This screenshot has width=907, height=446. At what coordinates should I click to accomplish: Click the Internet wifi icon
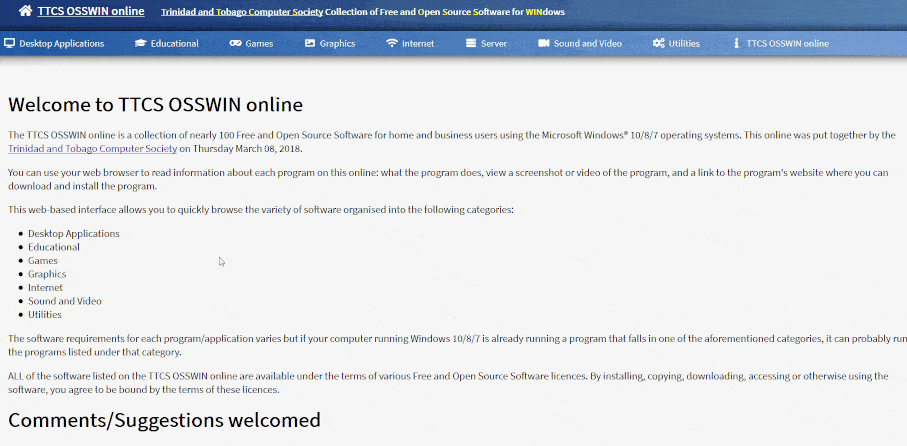392,43
